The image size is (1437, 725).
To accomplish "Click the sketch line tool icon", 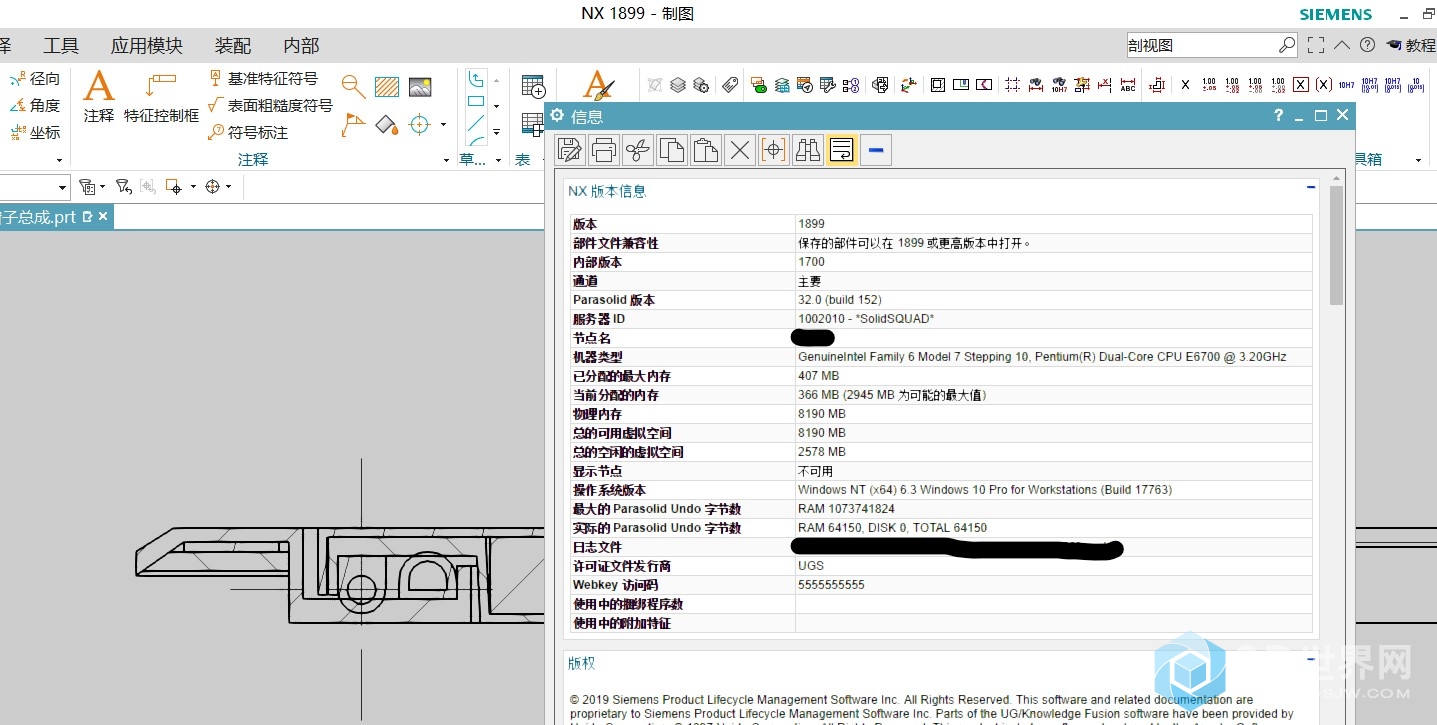I will (477, 125).
